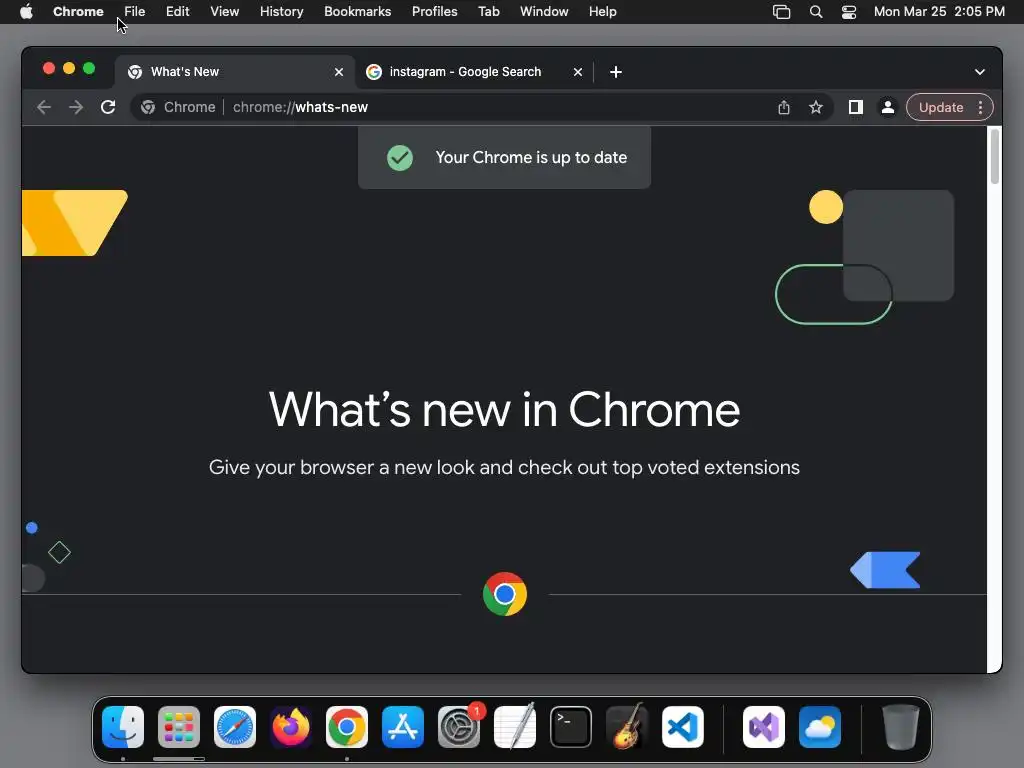Viewport: 1024px width, 768px height.
Task: Open App Store from the dock
Action: click(403, 727)
